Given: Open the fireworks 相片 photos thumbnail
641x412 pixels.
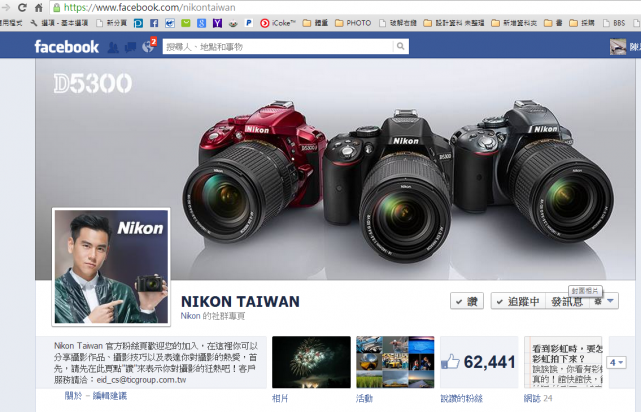Looking at the screenshot, I should pyautogui.click(x=311, y=362).
